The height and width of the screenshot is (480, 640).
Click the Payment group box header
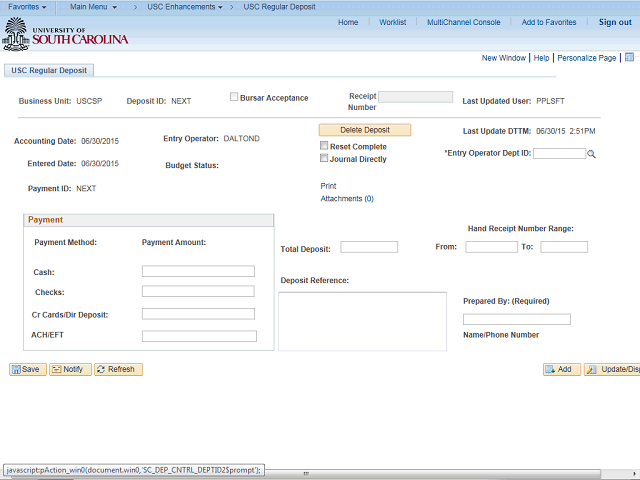coord(149,220)
